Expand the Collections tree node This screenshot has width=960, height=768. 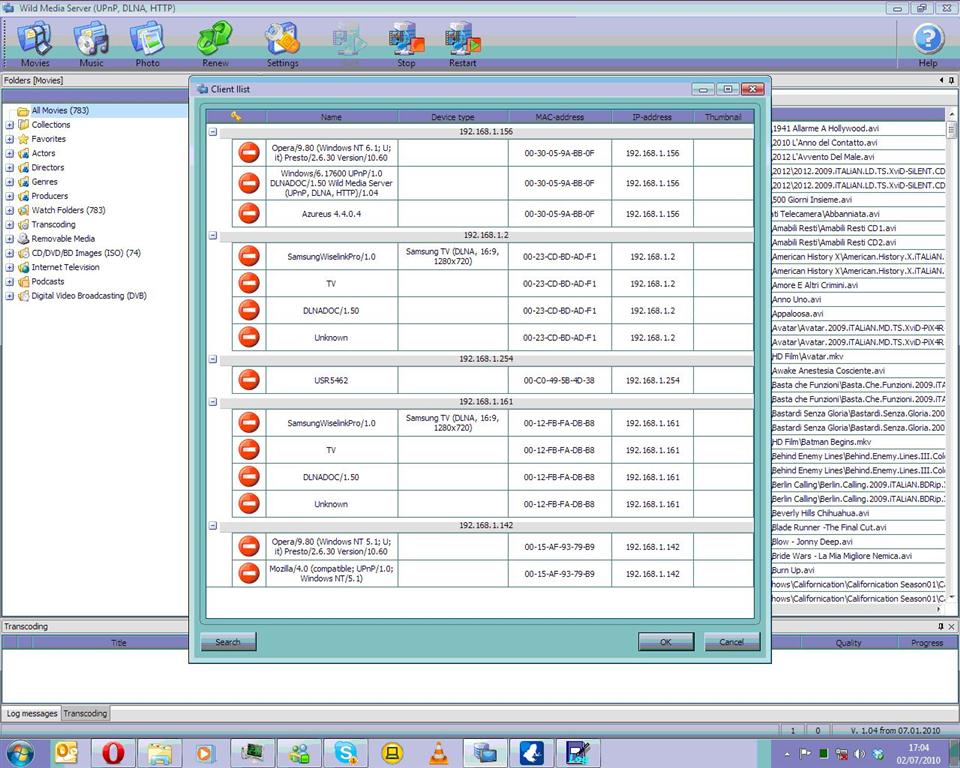[10, 124]
